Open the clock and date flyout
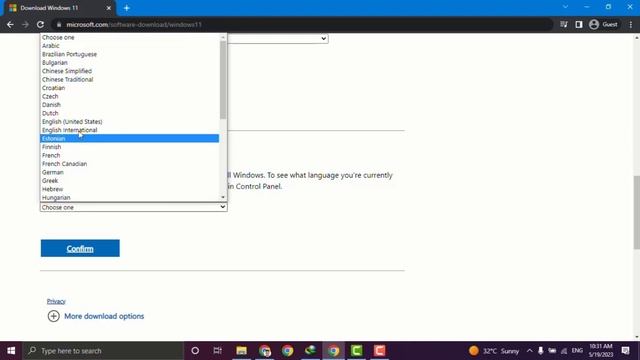This screenshot has width=640, height=360. point(600,351)
